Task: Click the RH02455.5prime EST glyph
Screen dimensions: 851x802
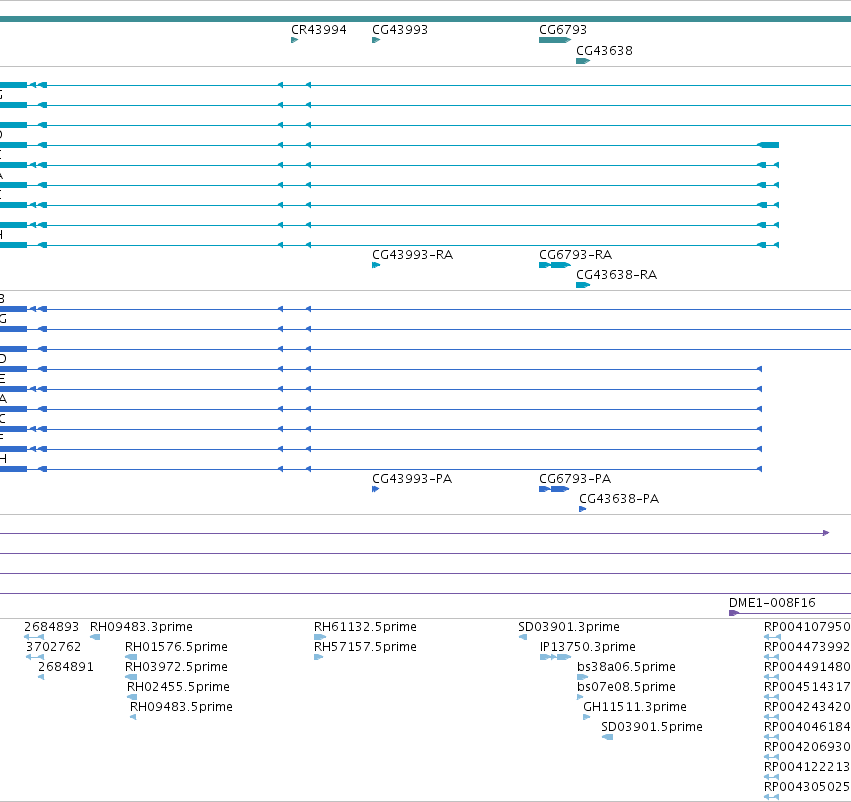Action: (x=132, y=697)
